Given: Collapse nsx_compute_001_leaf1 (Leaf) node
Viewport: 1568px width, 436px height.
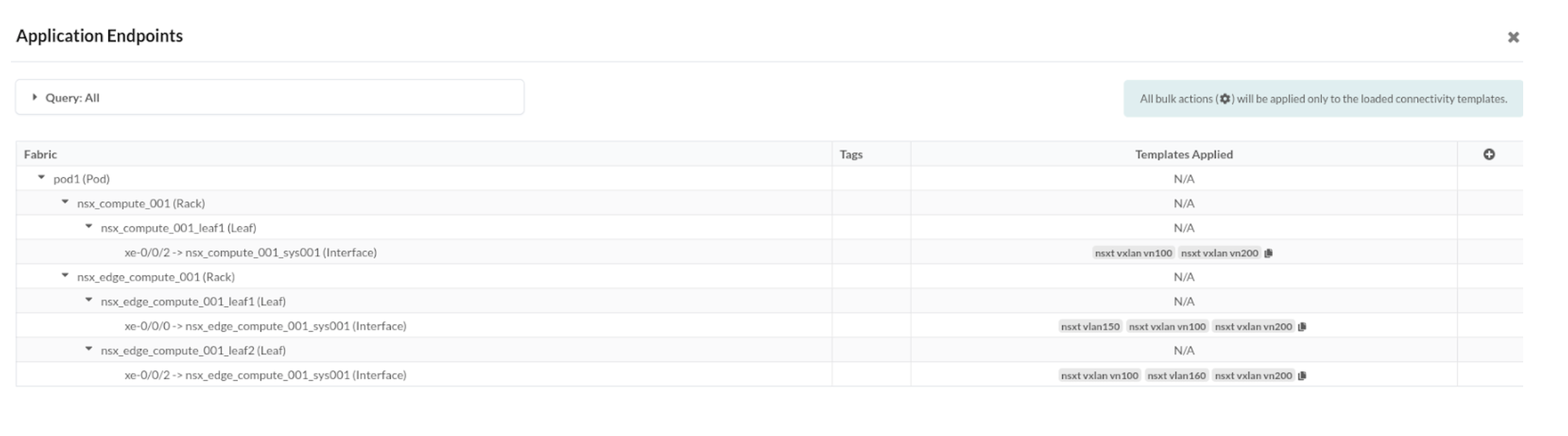Looking at the screenshot, I should pyautogui.click(x=89, y=226).
